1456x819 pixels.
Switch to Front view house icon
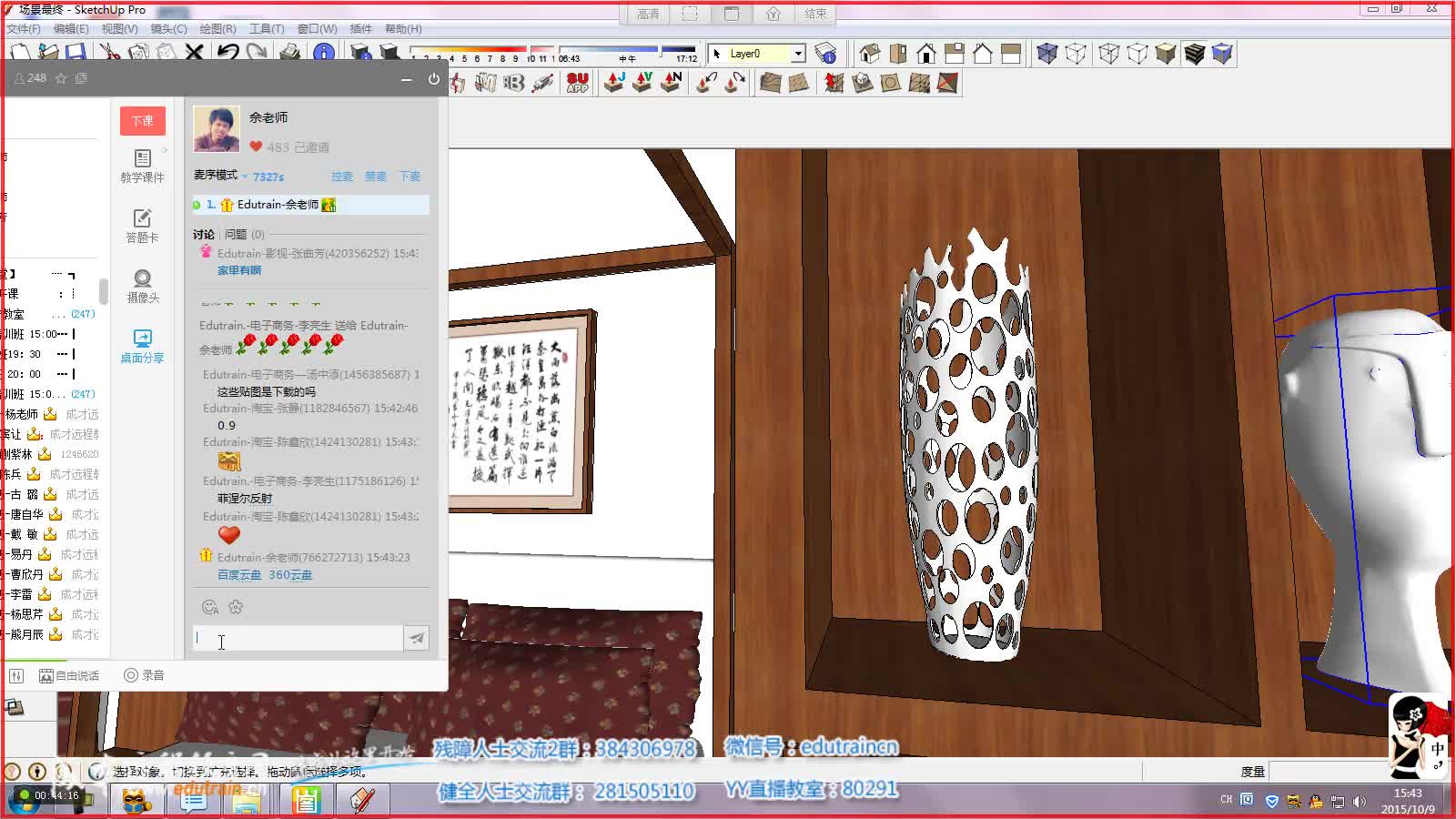(925, 54)
